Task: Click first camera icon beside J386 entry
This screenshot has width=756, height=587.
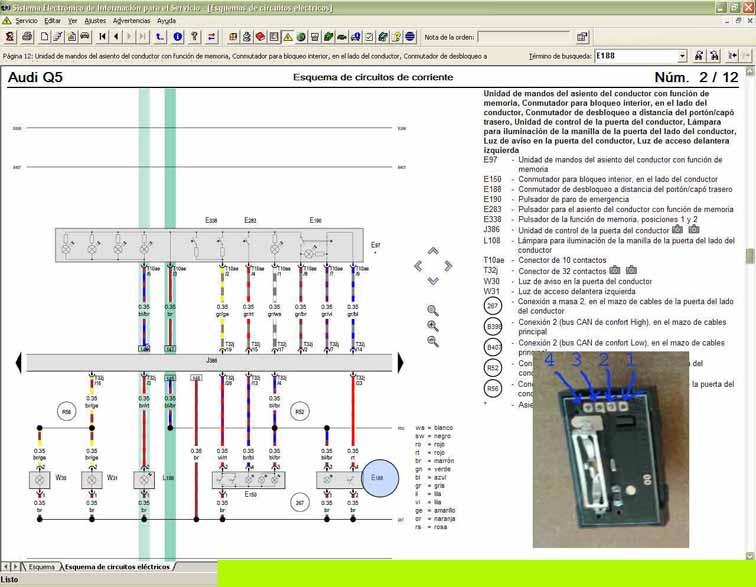Action: 677,230
